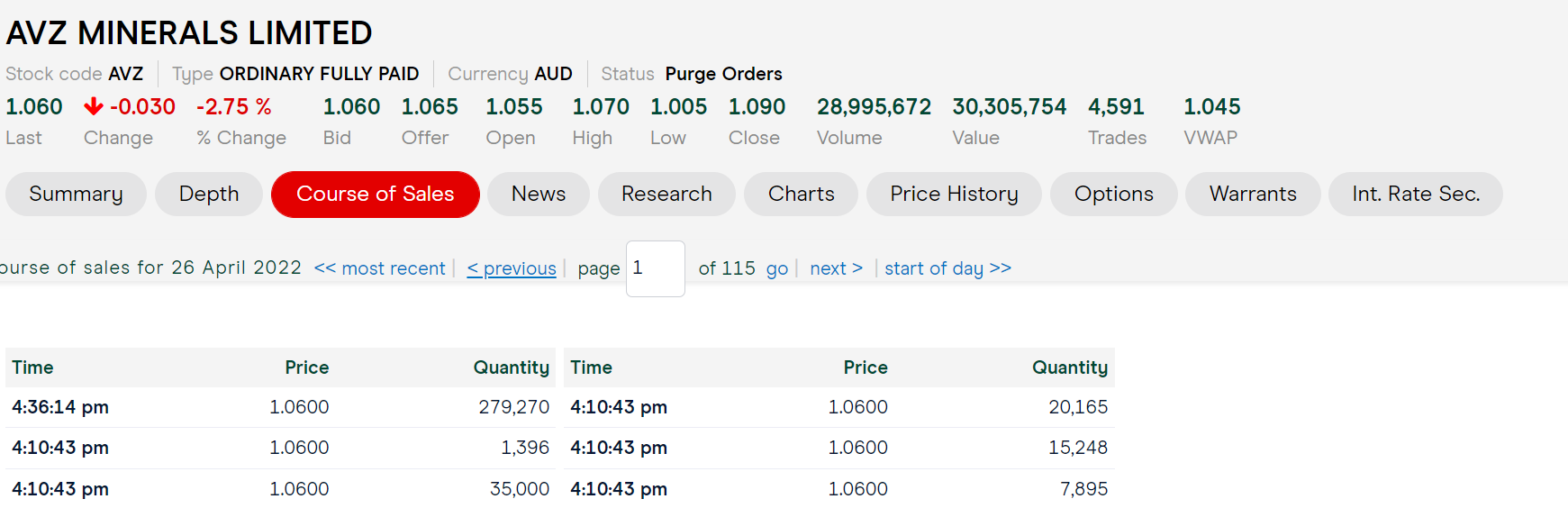The image size is (1568, 508).
Task: Click the Open value 1.055
Action: (514, 106)
